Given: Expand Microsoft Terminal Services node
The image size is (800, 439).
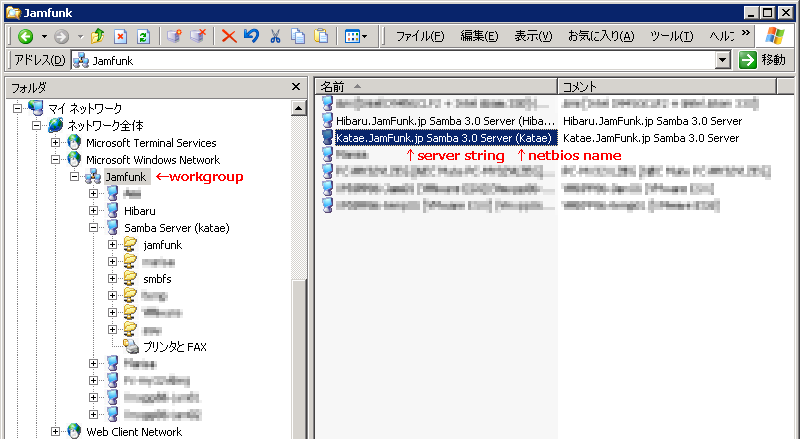Looking at the screenshot, I should tap(56, 142).
